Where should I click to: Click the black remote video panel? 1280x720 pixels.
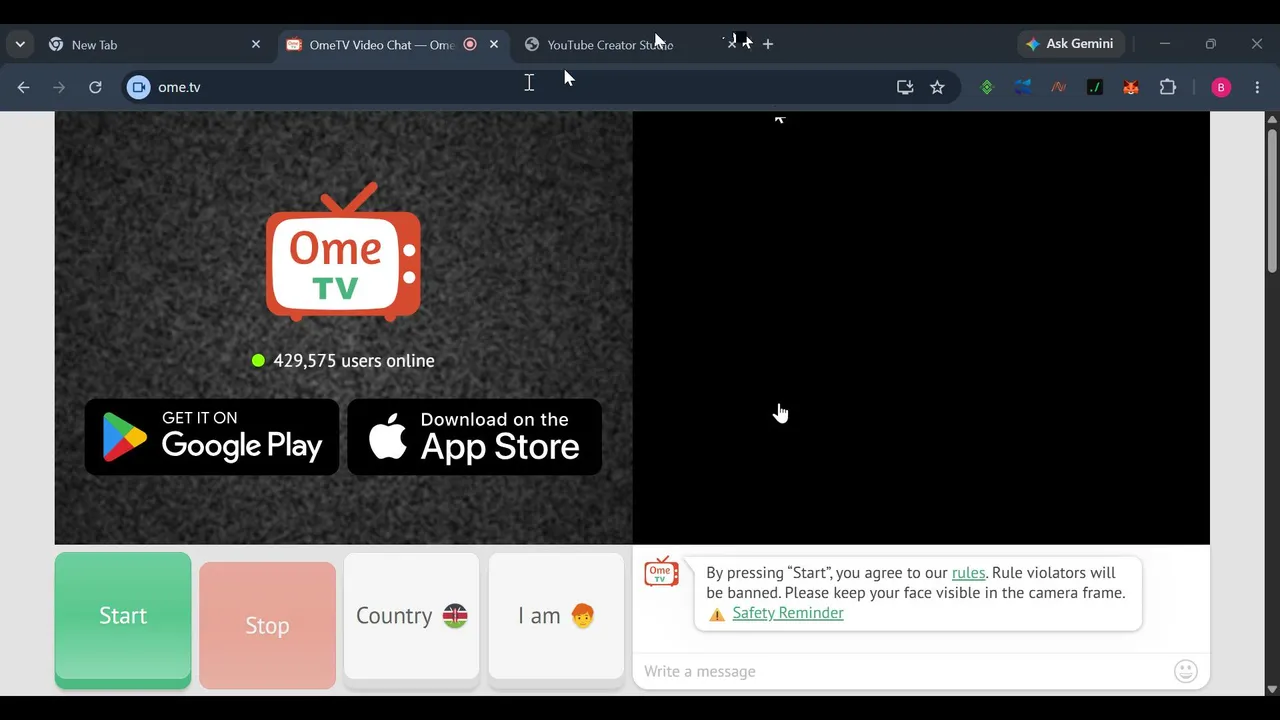click(x=921, y=328)
